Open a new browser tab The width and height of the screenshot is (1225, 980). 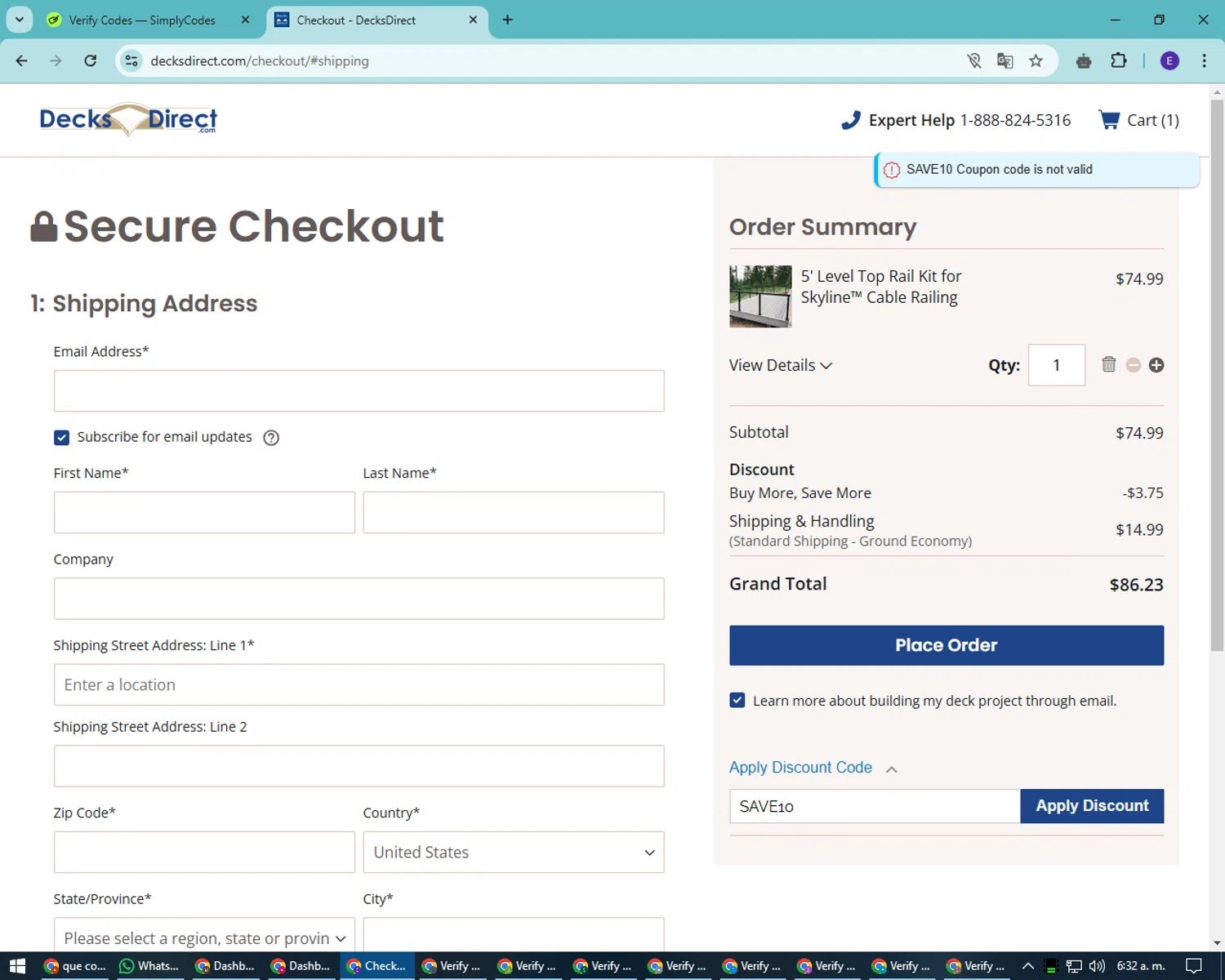[507, 20]
